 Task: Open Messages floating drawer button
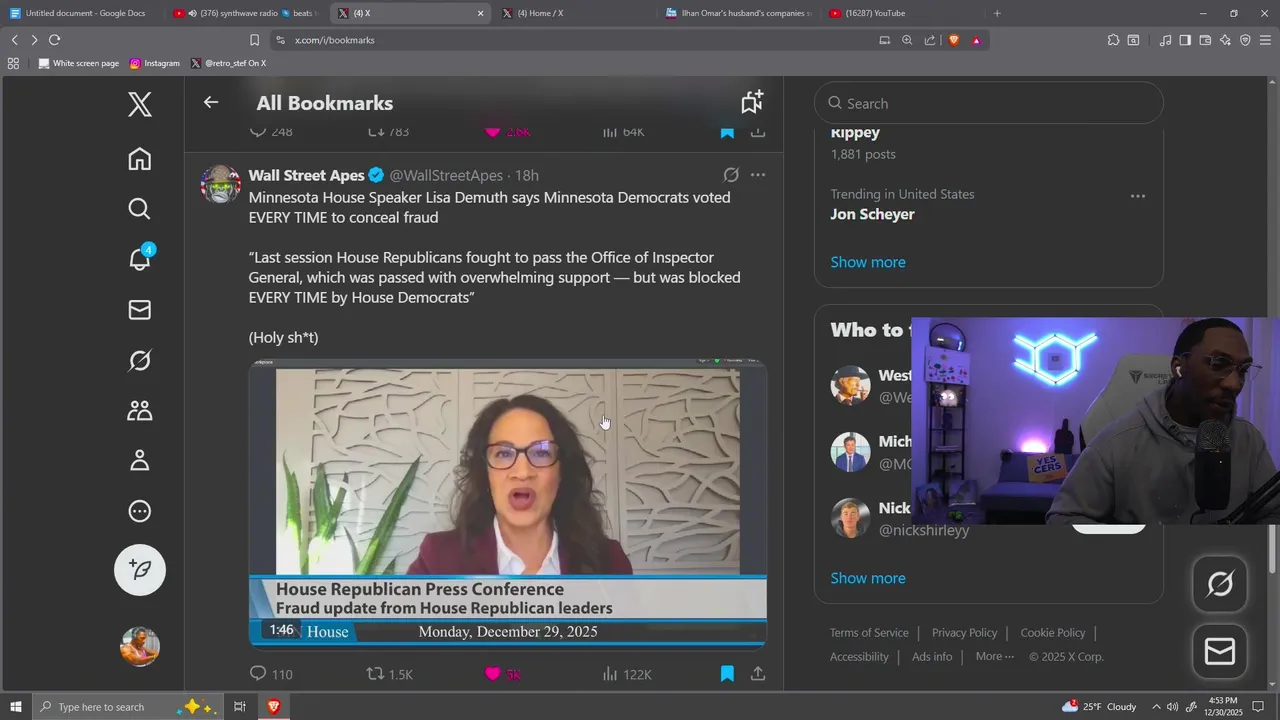(1220, 652)
